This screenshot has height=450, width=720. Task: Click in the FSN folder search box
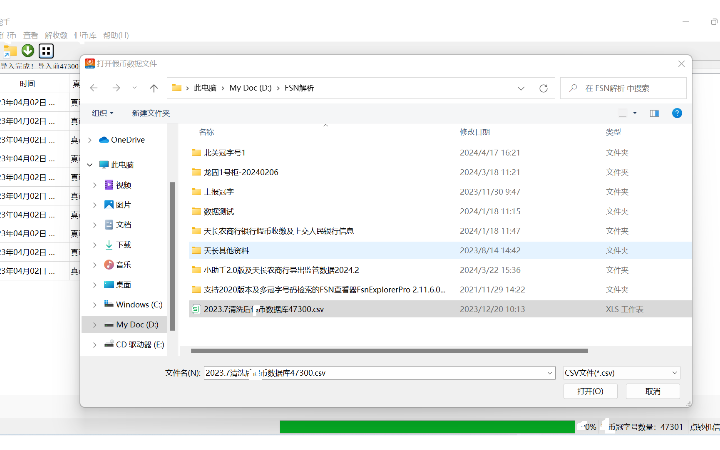[623, 88]
